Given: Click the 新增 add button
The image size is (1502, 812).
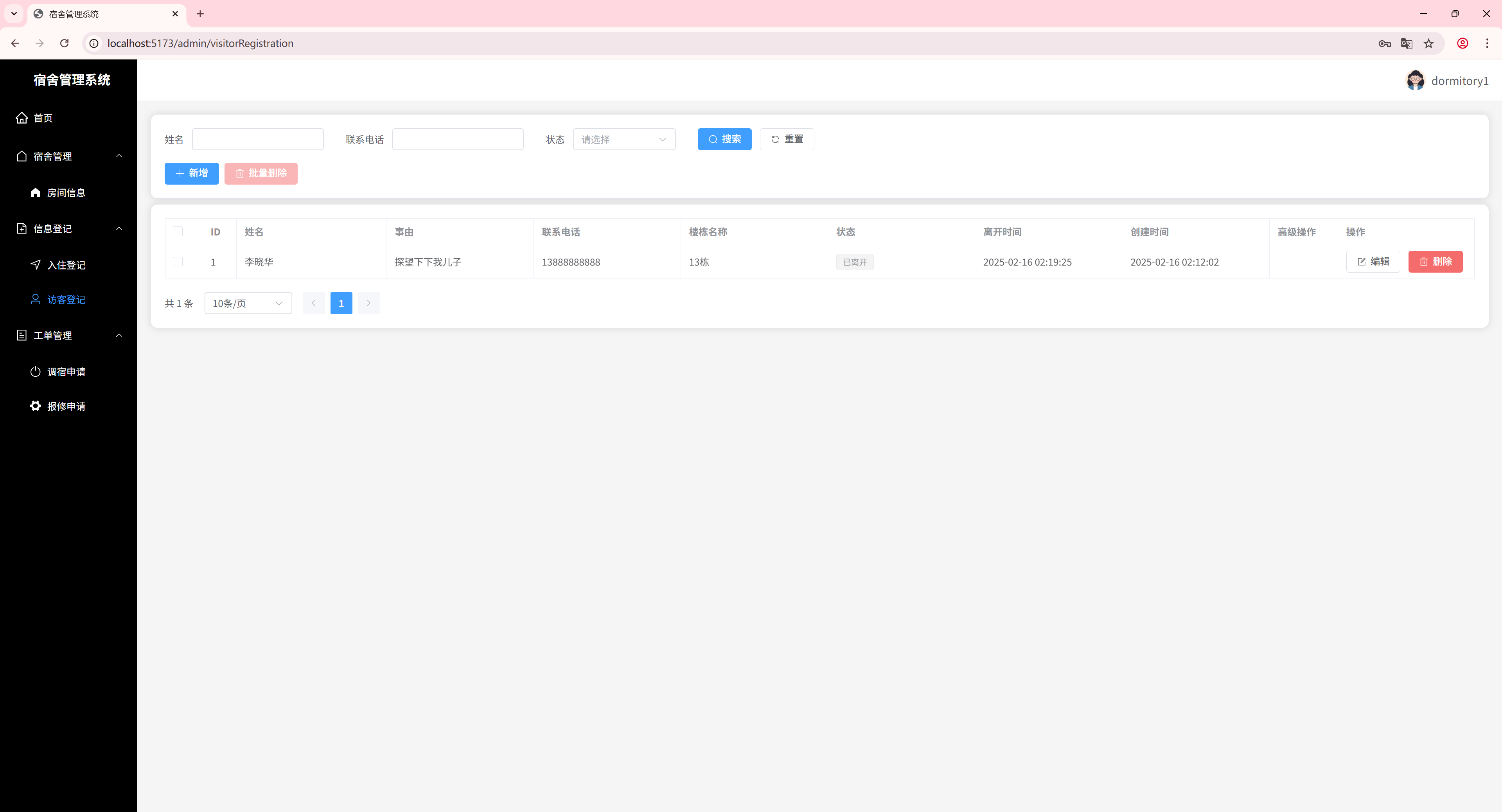Looking at the screenshot, I should (x=191, y=173).
